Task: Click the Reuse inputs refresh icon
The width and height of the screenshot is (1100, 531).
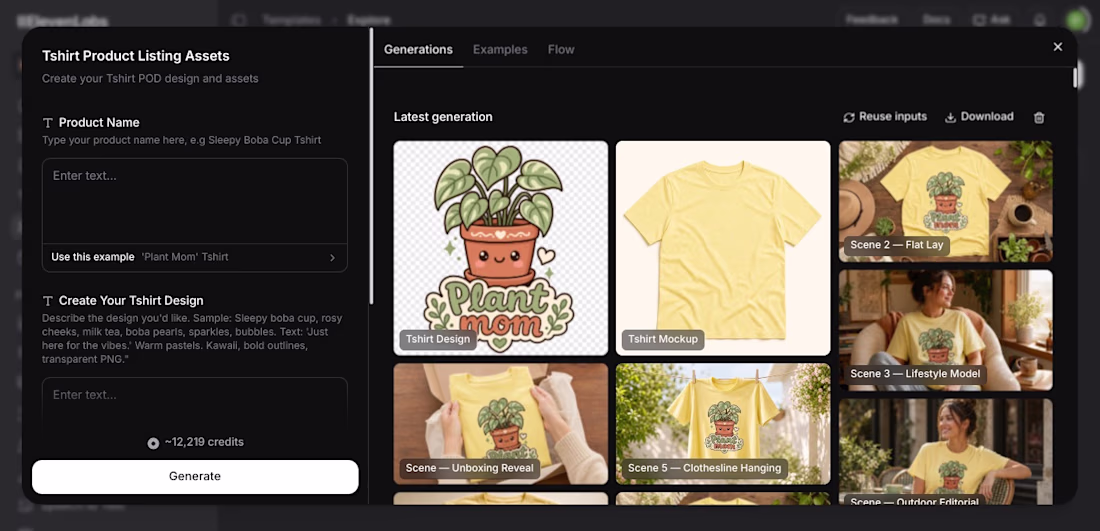Action: click(x=849, y=117)
